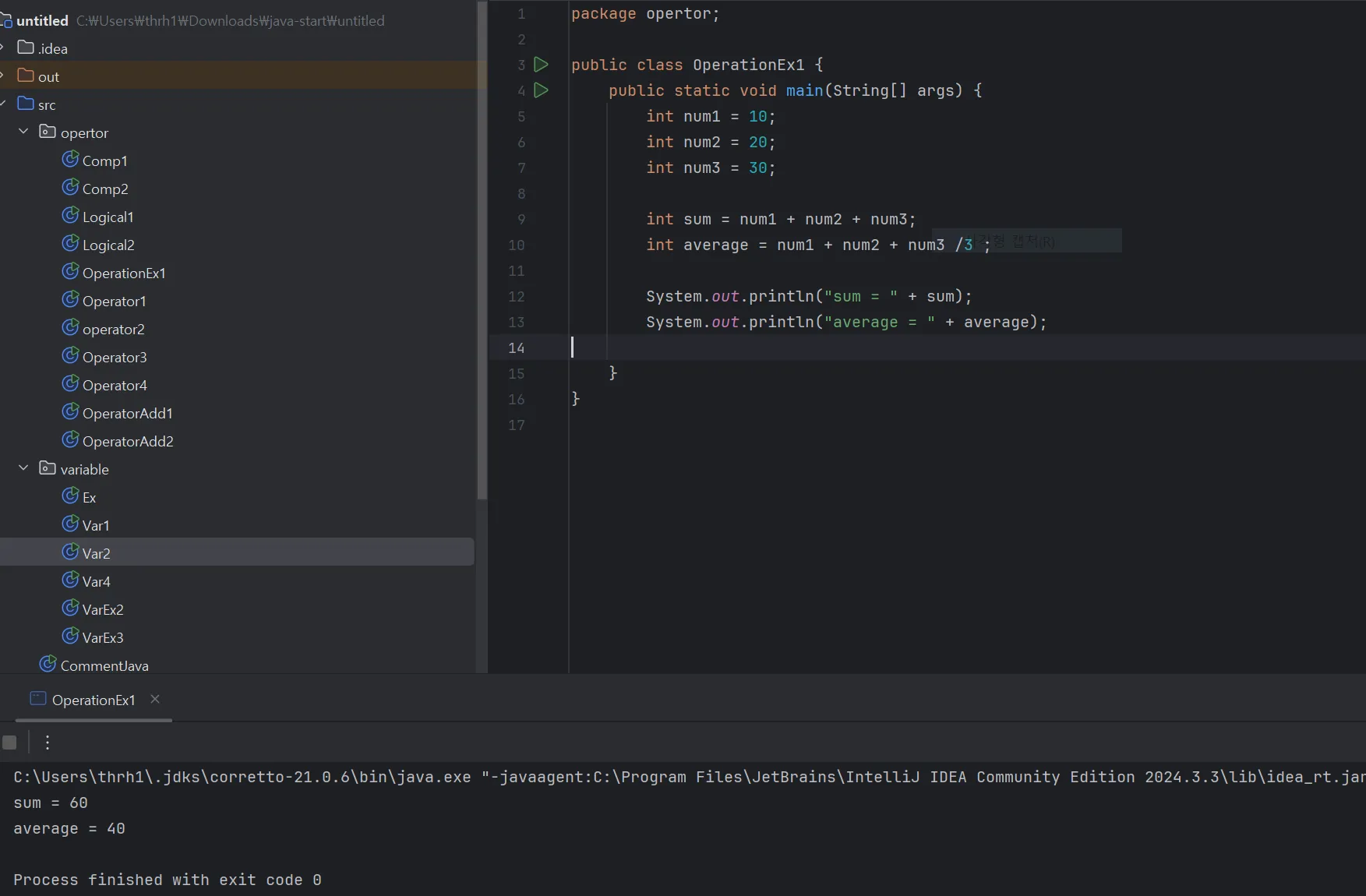Click line number 14 in the gutter
The image size is (1366, 896).
pos(516,348)
